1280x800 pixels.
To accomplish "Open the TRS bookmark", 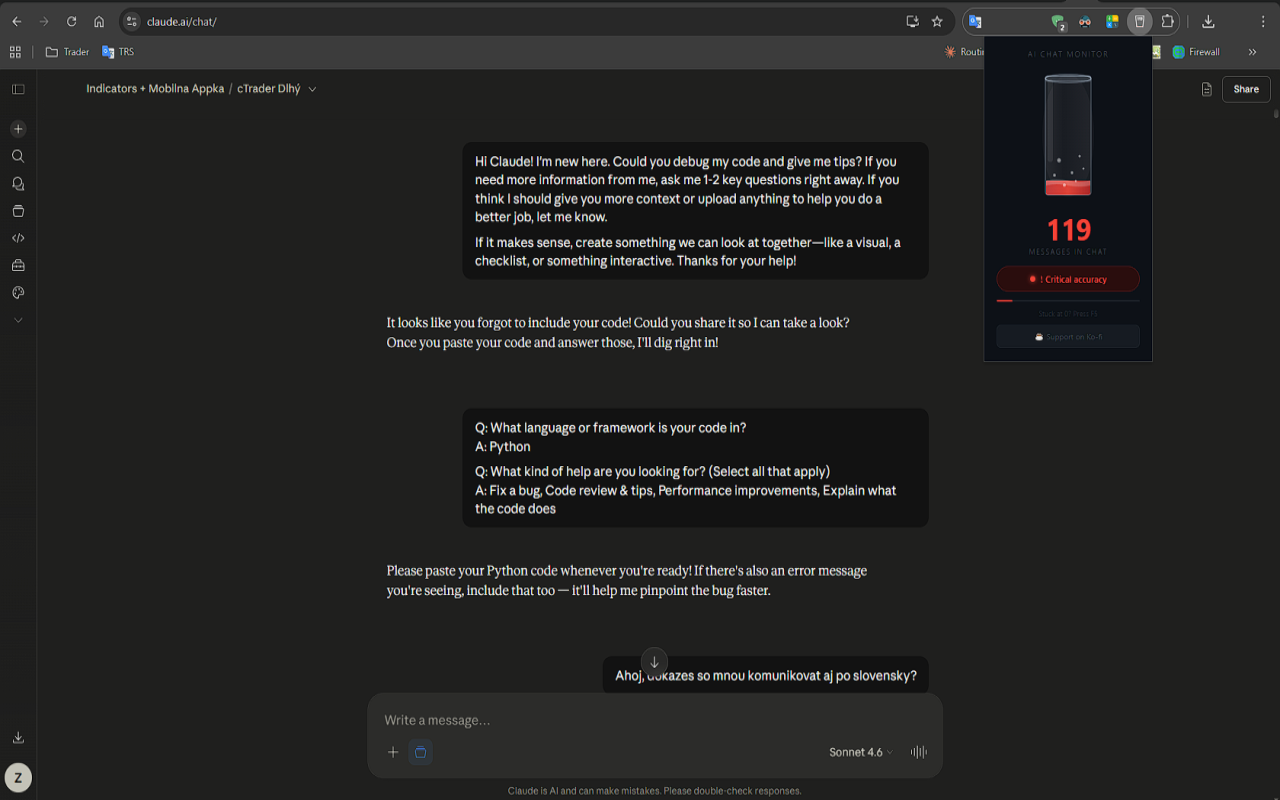I will [x=118, y=52].
